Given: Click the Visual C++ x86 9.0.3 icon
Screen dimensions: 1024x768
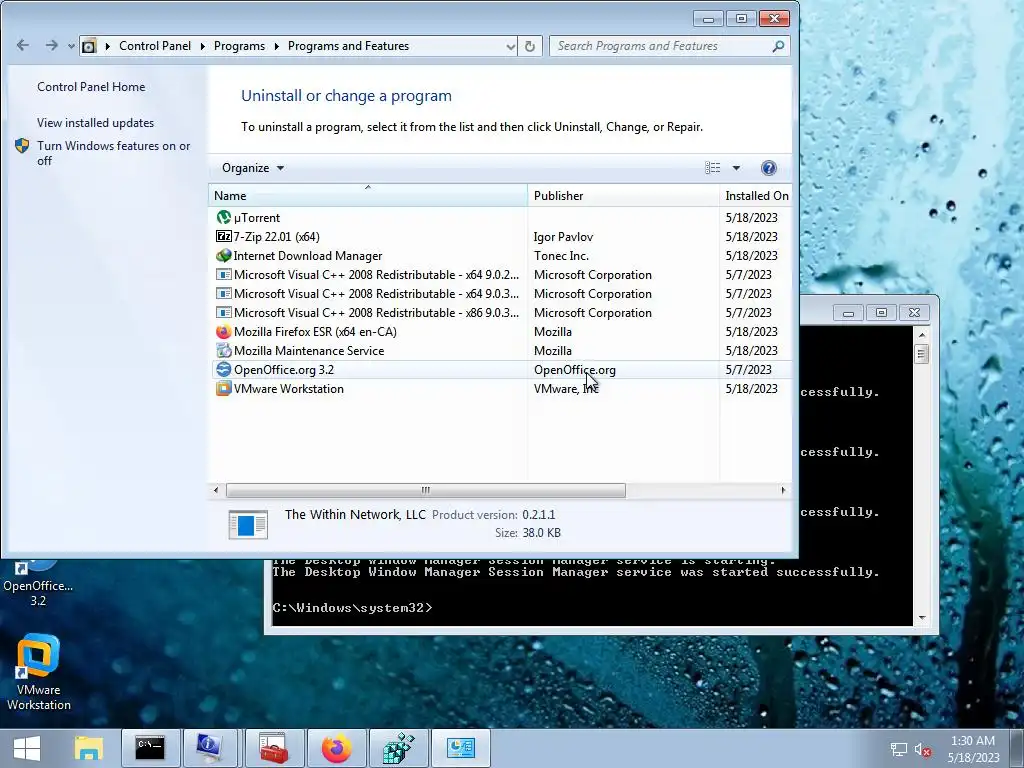Looking at the screenshot, I should click(x=223, y=313).
